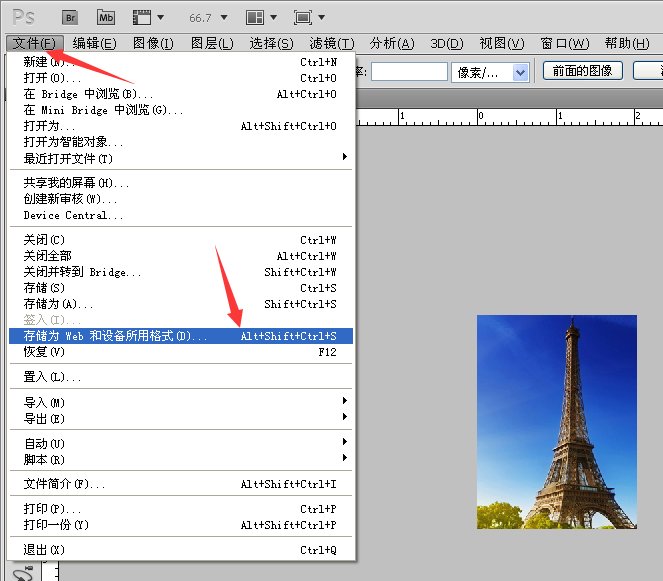The height and width of the screenshot is (581, 663).
Task: Choose 新建 from the File menu
Action: [181, 62]
